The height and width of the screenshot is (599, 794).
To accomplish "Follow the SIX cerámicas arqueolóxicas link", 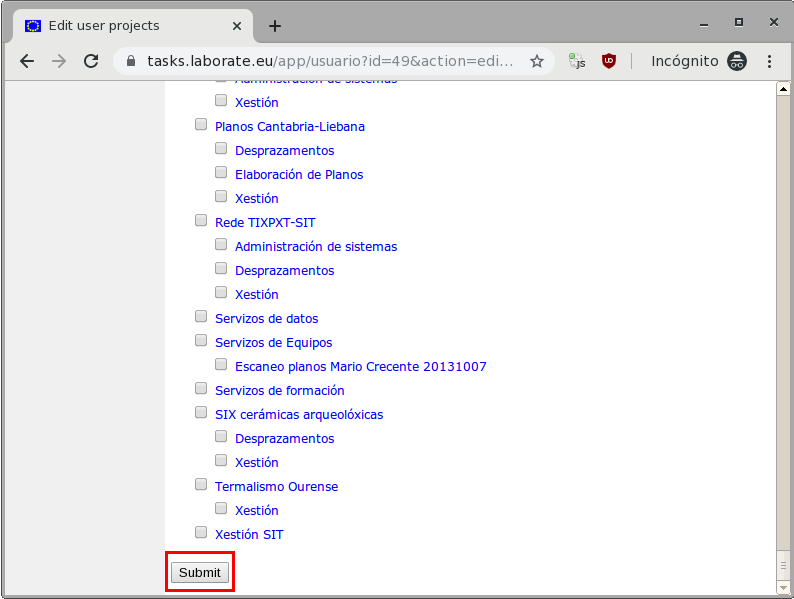I will coord(298,415).
